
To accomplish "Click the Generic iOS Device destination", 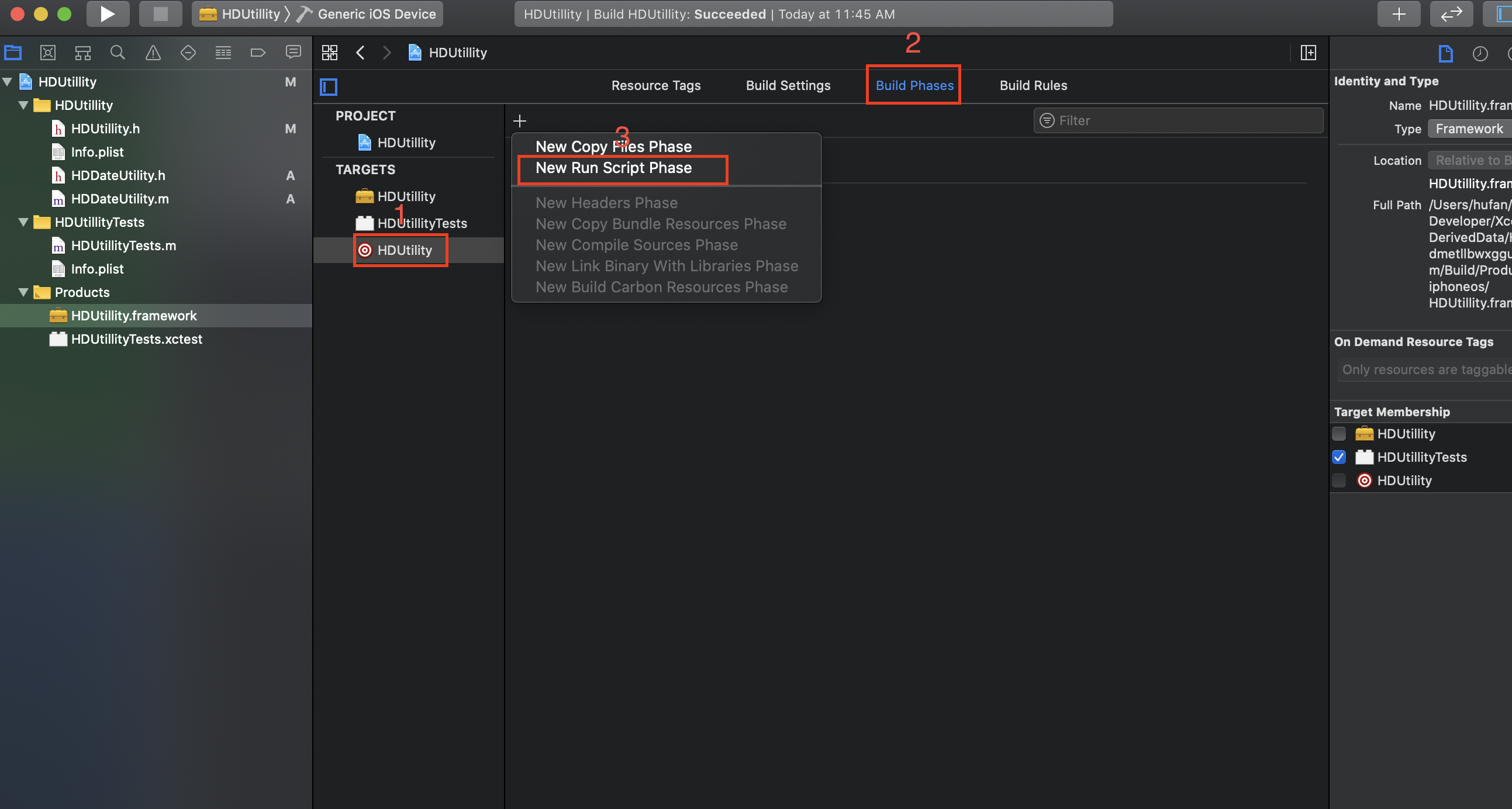I will [x=376, y=14].
